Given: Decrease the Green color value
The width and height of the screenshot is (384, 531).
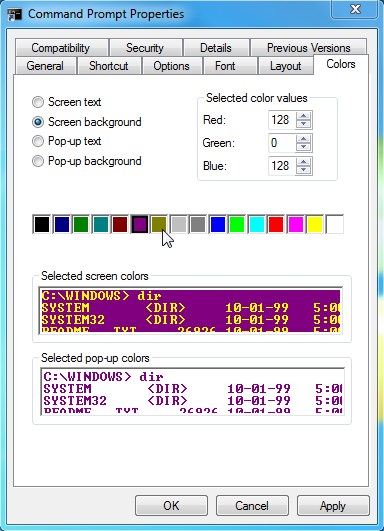Looking at the screenshot, I should pyautogui.click(x=303, y=147).
